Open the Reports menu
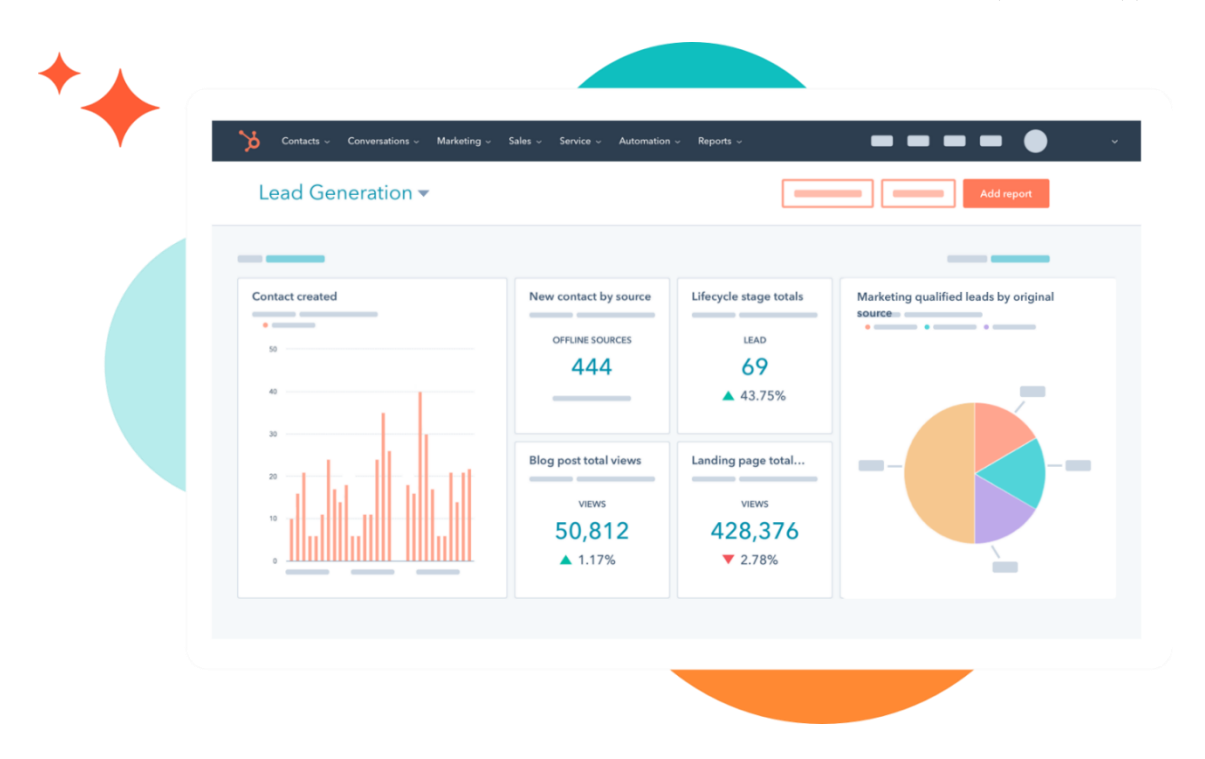The height and width of the screenshot is (759, 1205). coord(719,141)
